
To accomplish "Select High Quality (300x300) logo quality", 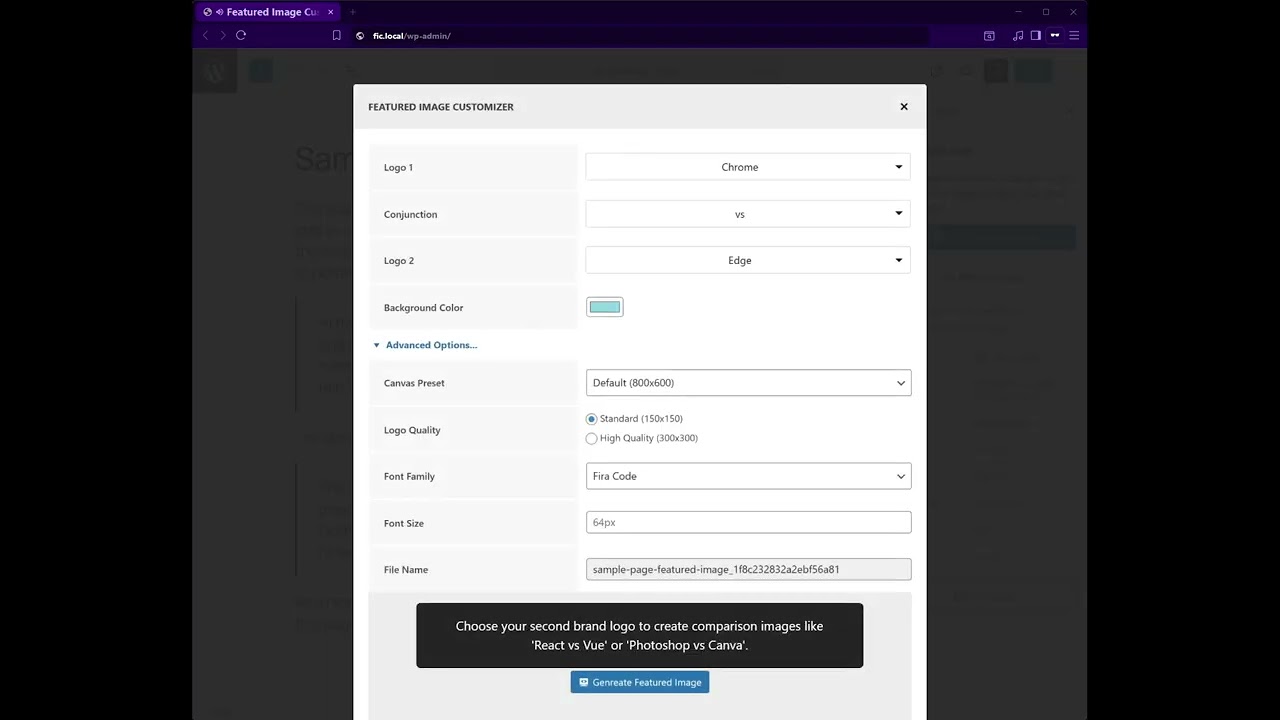I will [x=591, y=438].
